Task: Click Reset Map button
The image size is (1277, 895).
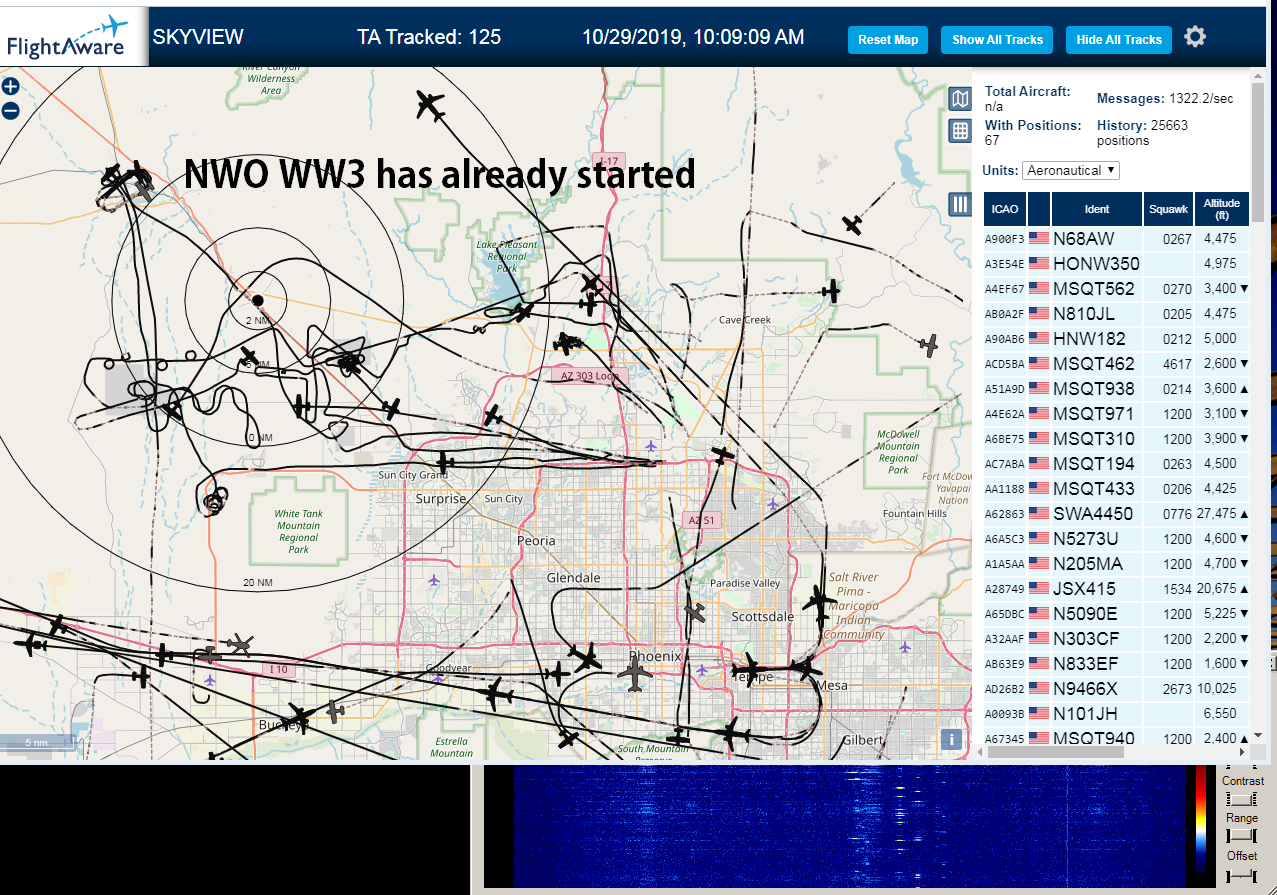Action: pyautogui.click(x=888, y=40)
